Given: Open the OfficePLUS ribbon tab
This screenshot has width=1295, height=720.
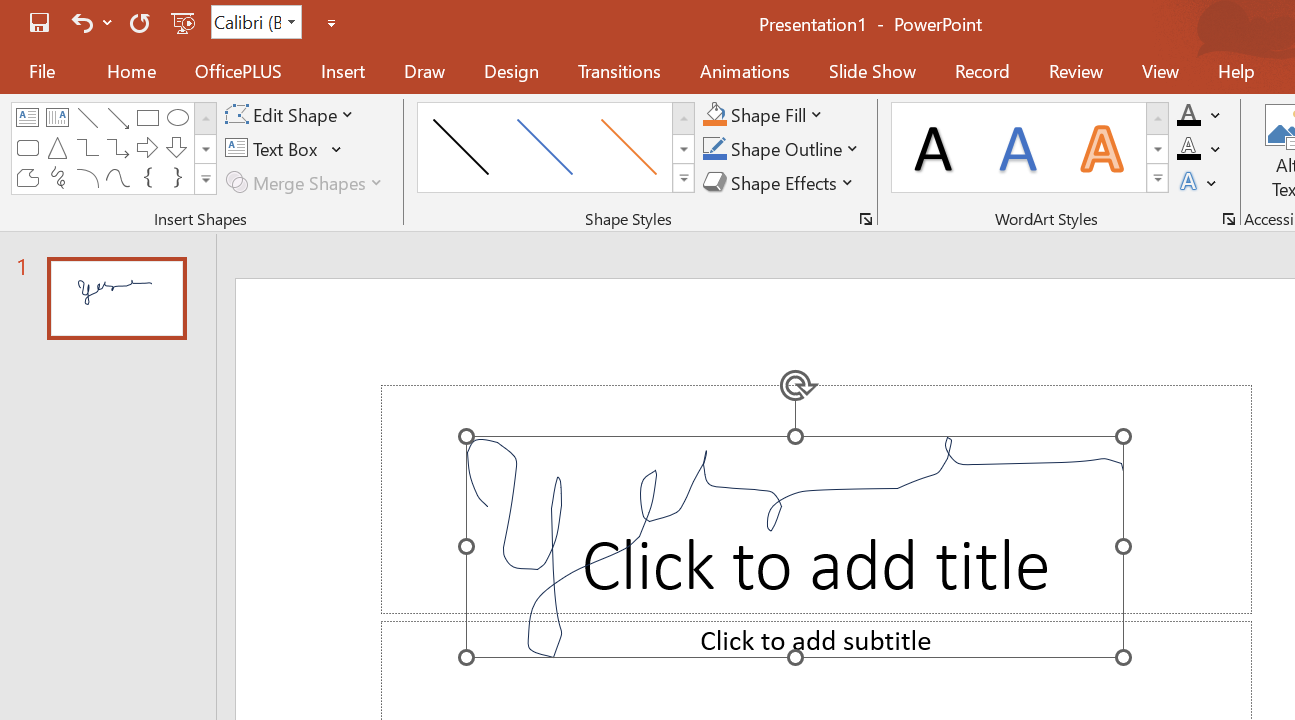Looking at the screenshot, I should pyautogui.click(x=238, y=71).
